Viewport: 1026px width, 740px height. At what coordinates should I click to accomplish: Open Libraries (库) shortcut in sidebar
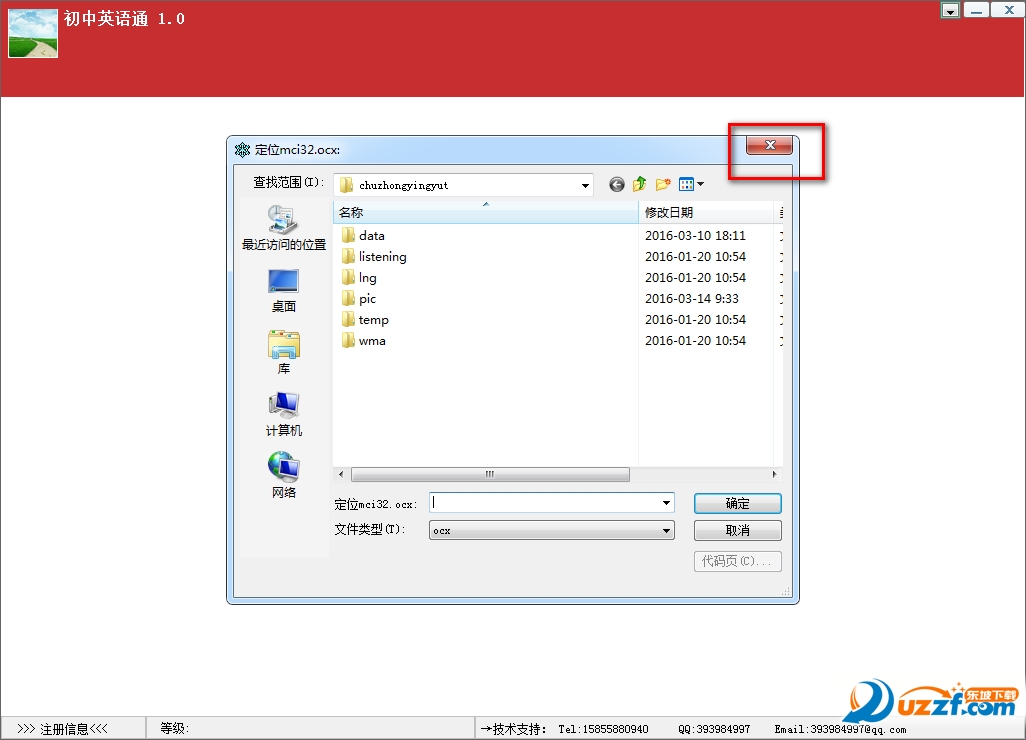point(283,353)
